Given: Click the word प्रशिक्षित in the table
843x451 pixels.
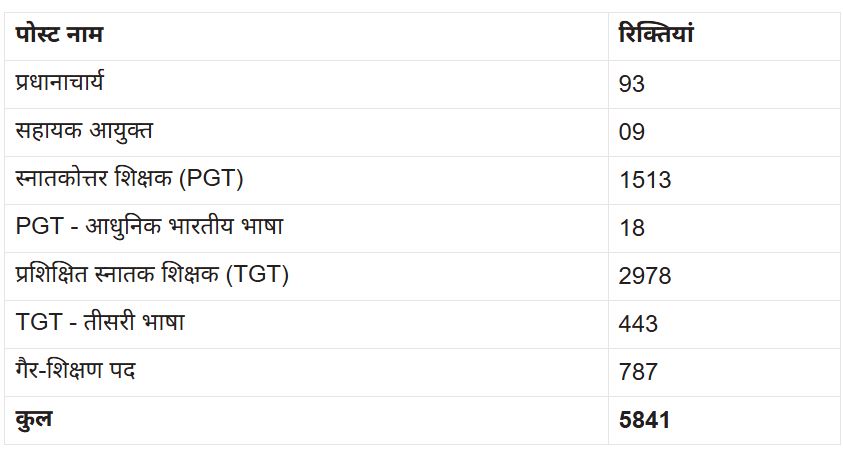Looking at the screenshot, I should (x=60, y=275).
